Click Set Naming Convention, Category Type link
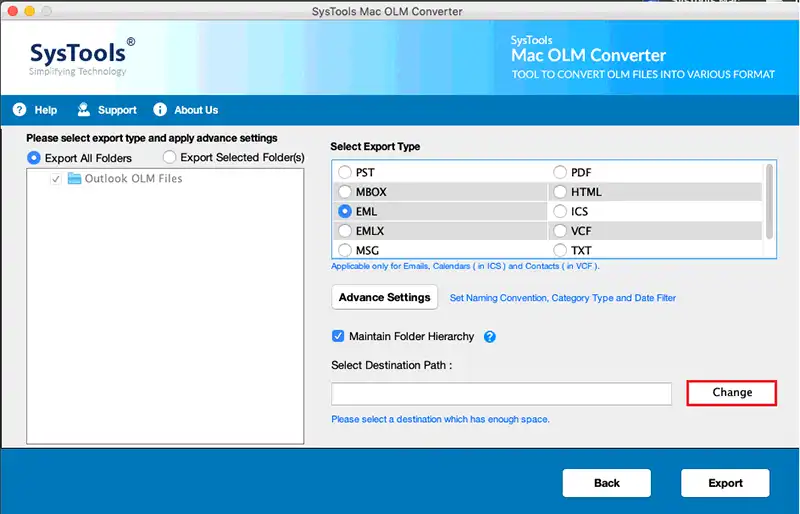This screenshot has height=514, width=800. click(562, 298)
